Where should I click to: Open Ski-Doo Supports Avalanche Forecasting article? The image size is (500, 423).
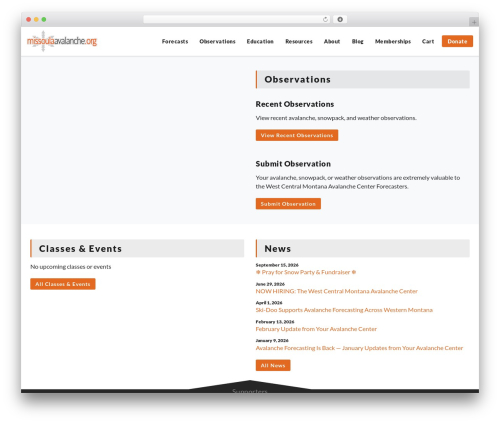tap(344, 310)
